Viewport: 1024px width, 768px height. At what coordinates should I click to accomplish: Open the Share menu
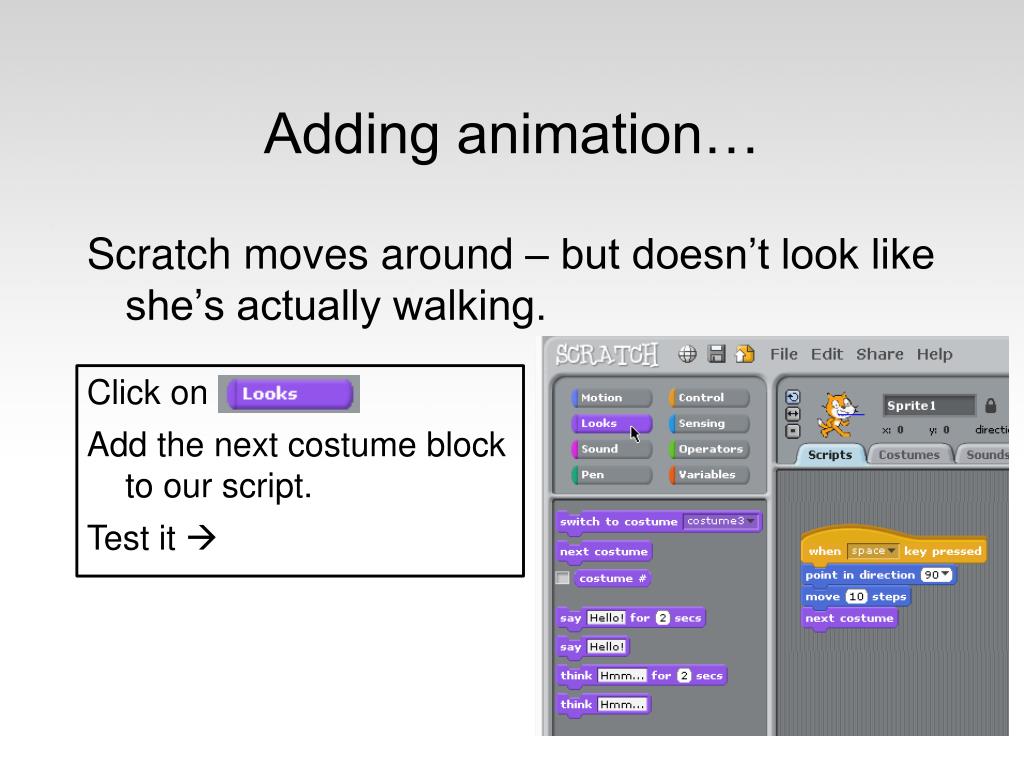tap(880, 354)
